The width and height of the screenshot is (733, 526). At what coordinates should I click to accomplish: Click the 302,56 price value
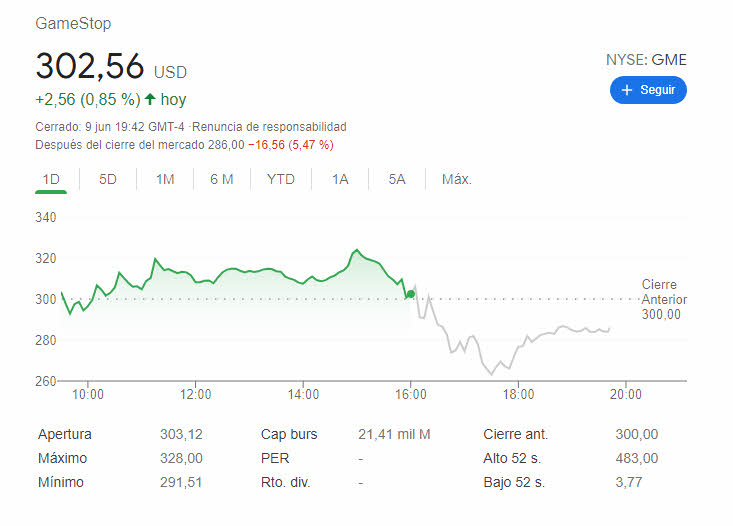[x=90, y=66]
